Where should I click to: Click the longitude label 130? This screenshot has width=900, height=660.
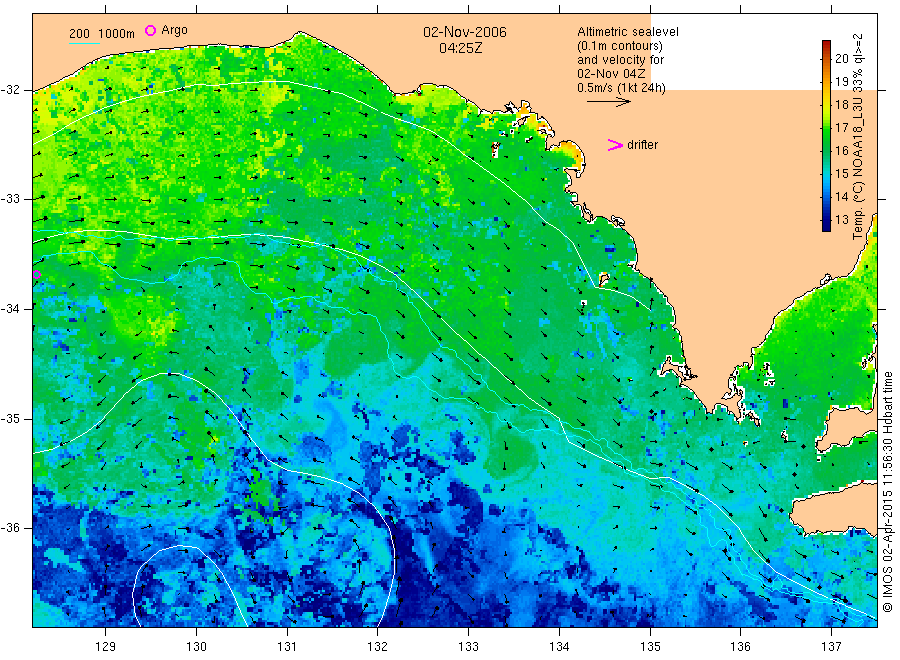click(196, 647)
